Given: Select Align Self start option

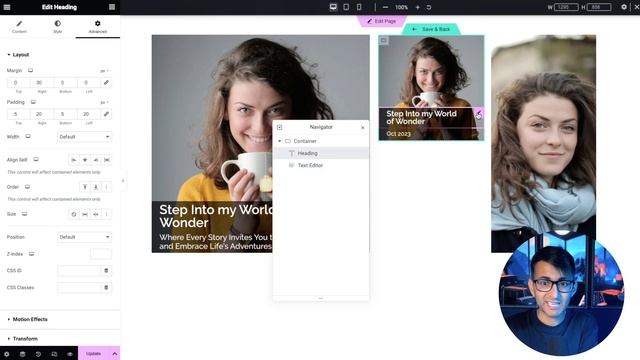Looking at the screenshot, I should click(x=74, y=160).
